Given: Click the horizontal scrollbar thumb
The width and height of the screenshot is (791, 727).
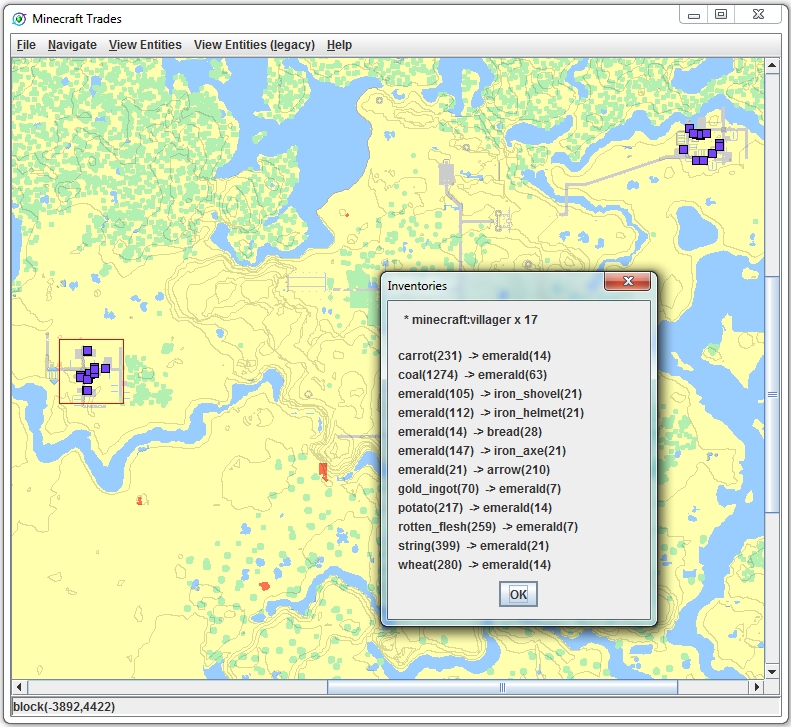Looking at the screenshot, I should pos(502,687).
